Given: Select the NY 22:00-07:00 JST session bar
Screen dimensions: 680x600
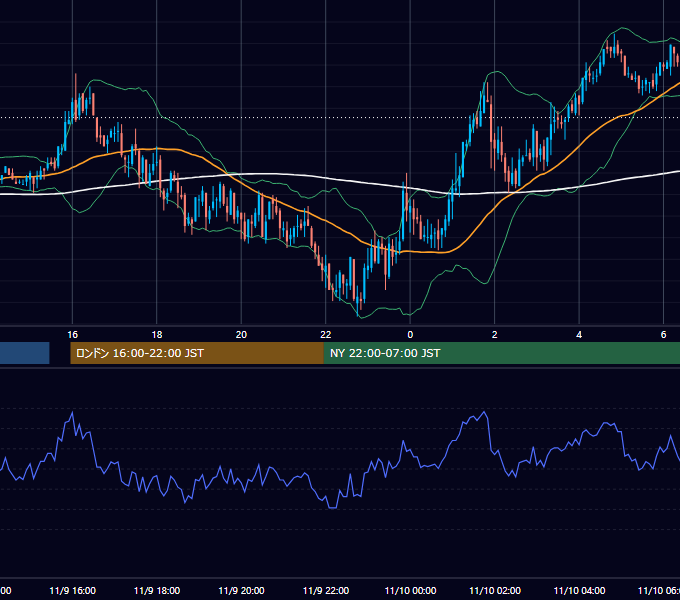Looking at the screenshot, I should [502, 353].
